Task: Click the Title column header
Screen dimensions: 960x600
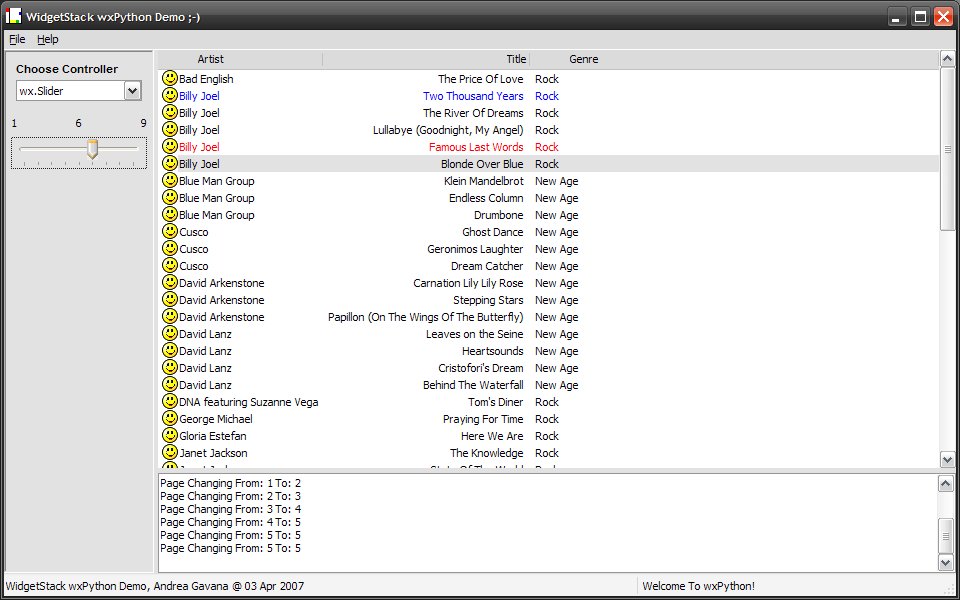Action: [516, 59]
